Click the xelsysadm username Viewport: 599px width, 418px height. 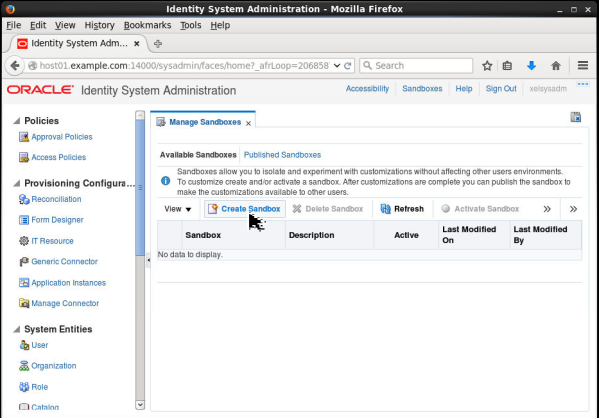point(548,89)
